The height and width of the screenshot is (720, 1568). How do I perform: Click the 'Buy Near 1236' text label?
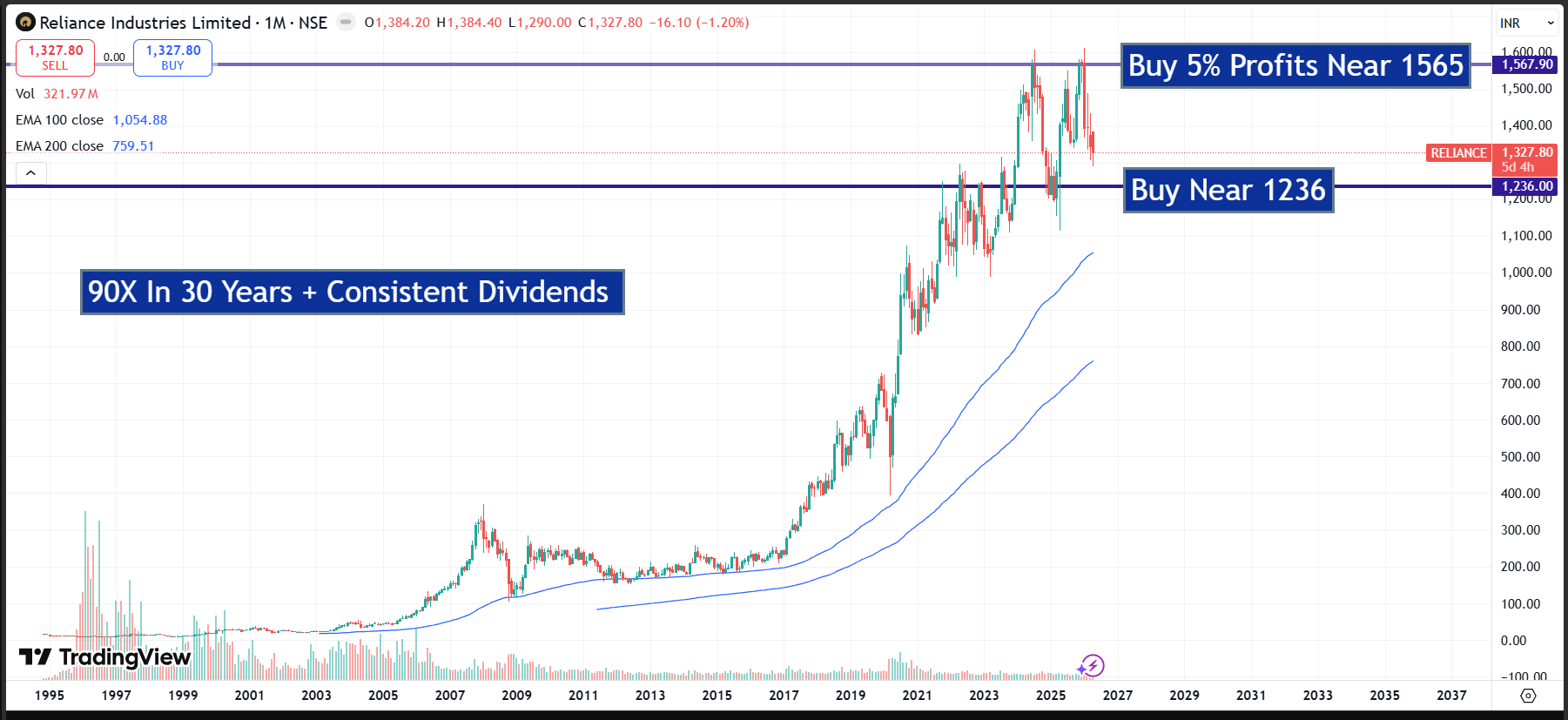pyautogui.click(x=1228, y=190)
